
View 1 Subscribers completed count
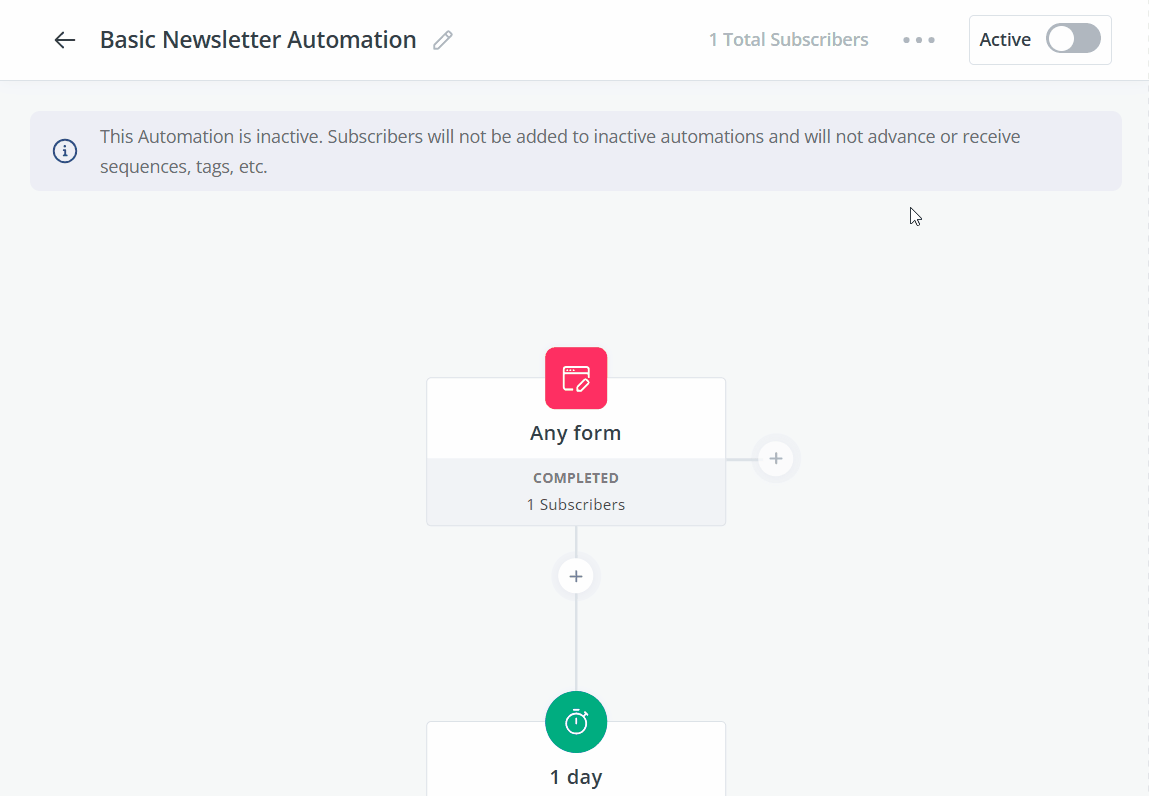[x=576, y=504]
